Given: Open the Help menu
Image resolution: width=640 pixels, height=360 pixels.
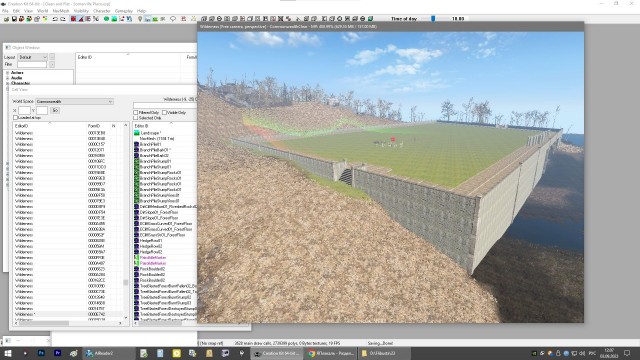Looking at the screenshot, I should tap(141, 11).
